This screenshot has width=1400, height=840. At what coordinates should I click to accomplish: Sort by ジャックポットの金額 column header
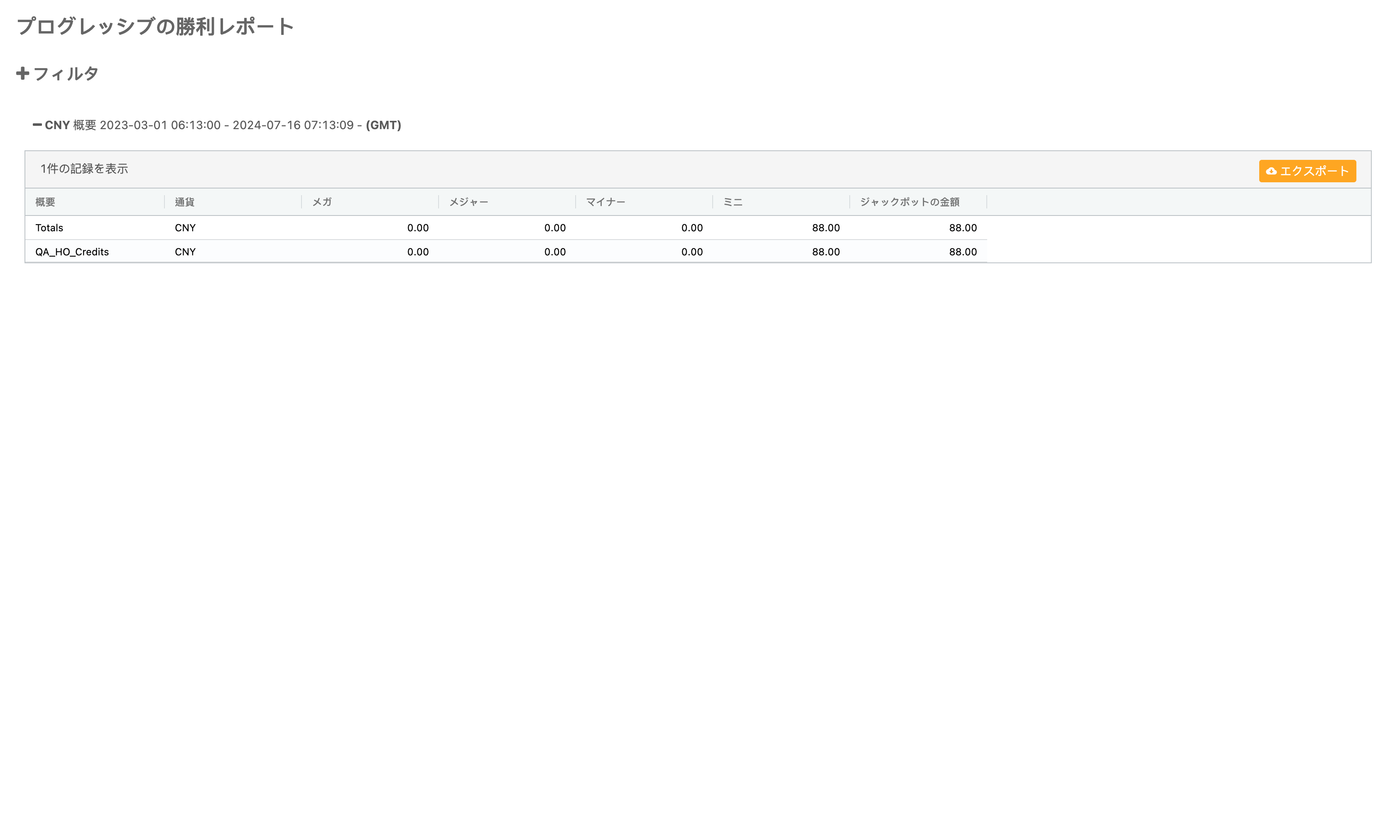click(x=910, y=202)
